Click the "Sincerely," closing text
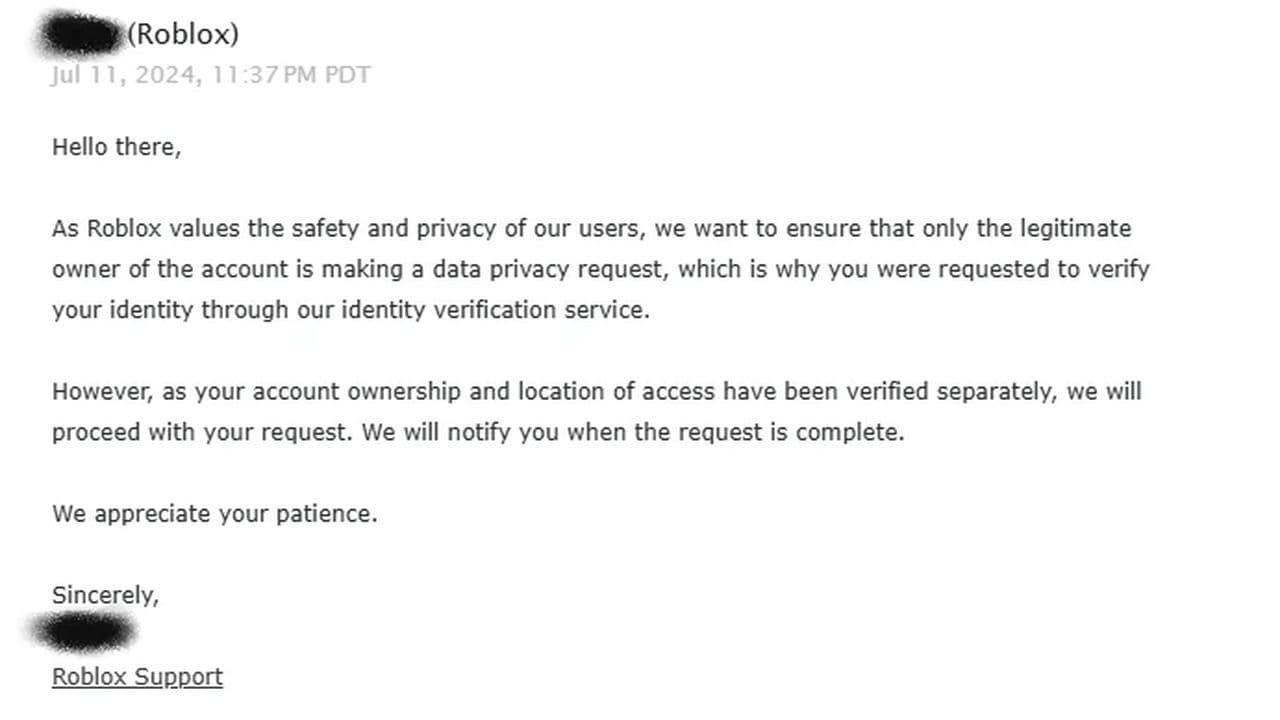Screen dimensions: 1280x720 click(105, 595)
